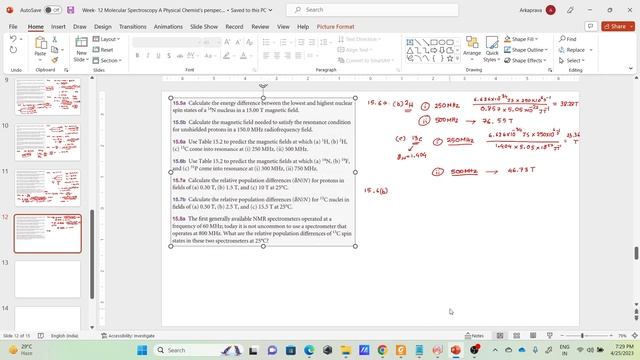Click in the title bar Search box
The image size is (640, 360).
(x=372, y=10)
